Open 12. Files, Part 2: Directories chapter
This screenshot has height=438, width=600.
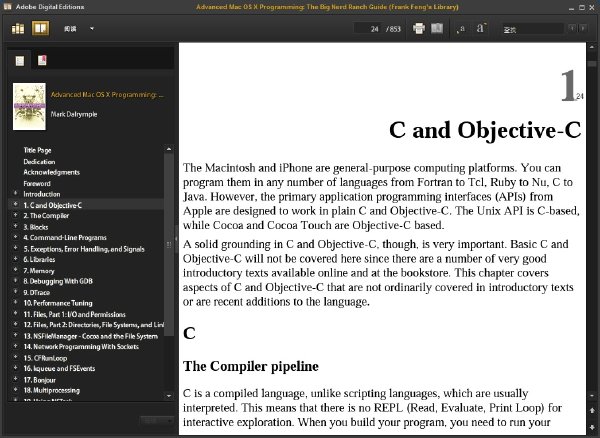[93, 325]
